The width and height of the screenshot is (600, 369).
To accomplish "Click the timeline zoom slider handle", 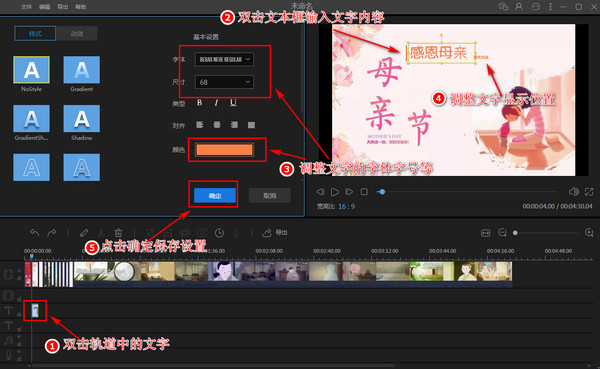I will (x=515, y=233).
